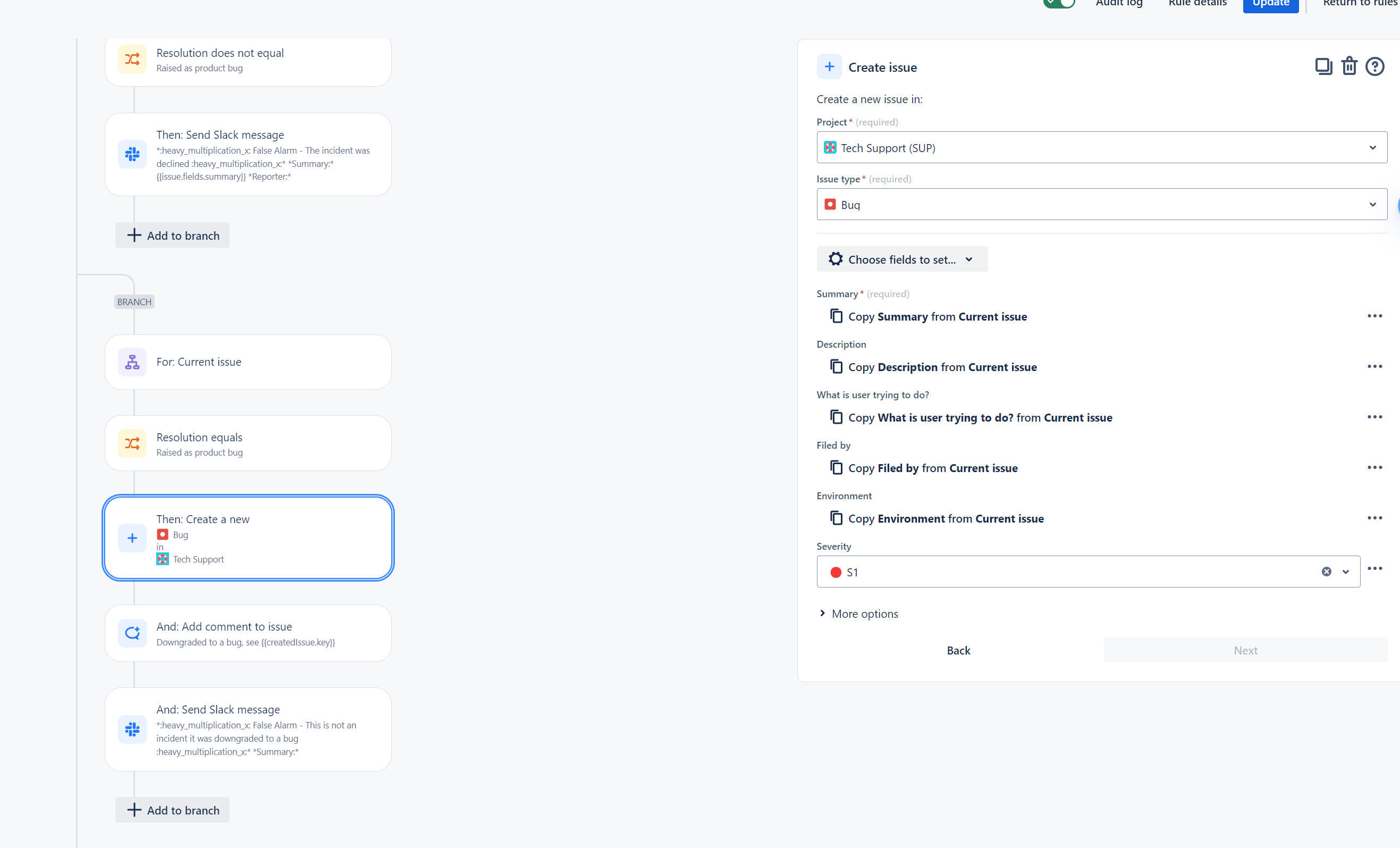This screenshot has width=1400, height=848.
Task: Click the copy icon beside Copy Filed by
Action: (837, 467)
